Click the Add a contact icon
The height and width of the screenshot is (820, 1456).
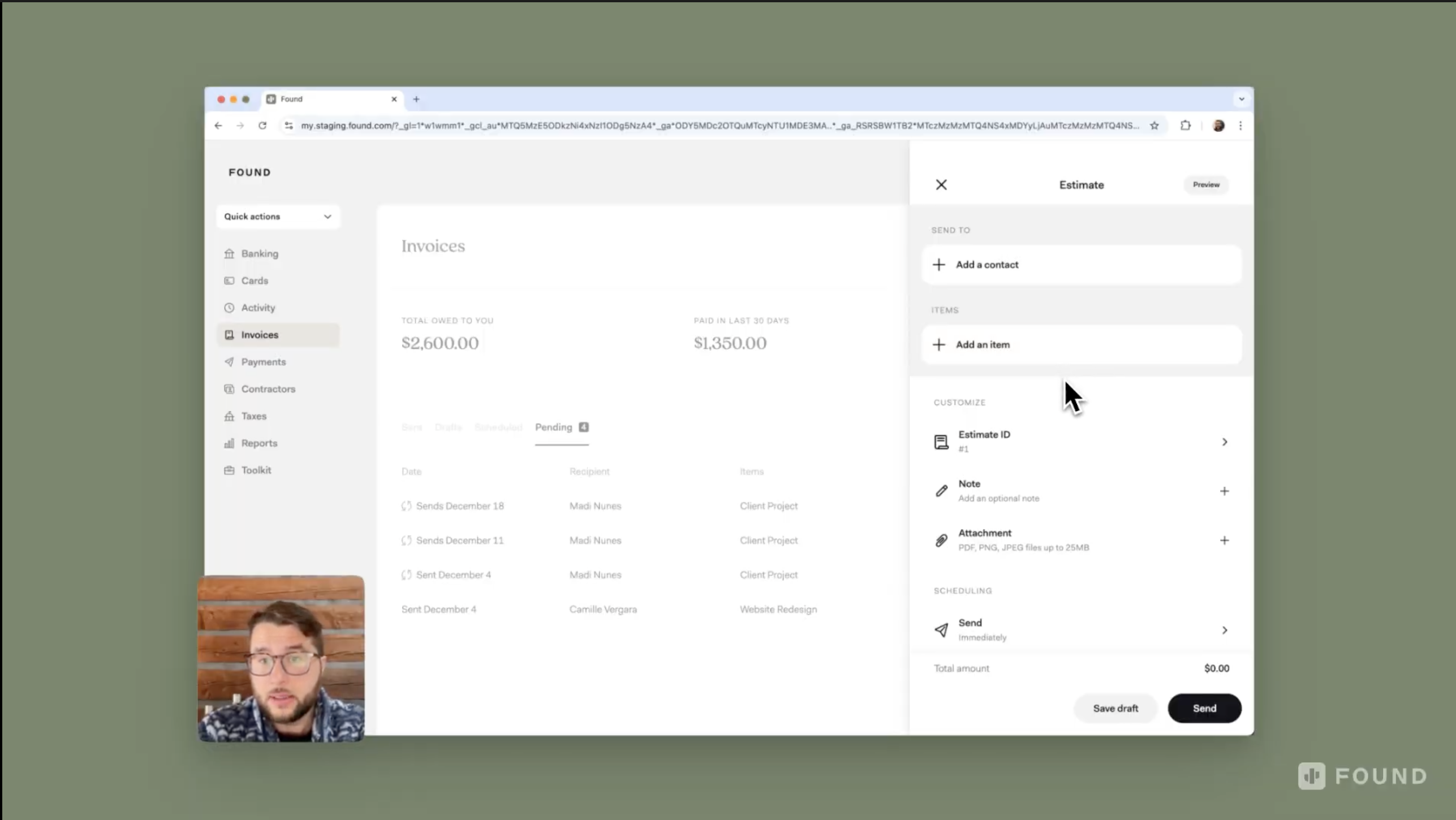(x=938, y=264)
